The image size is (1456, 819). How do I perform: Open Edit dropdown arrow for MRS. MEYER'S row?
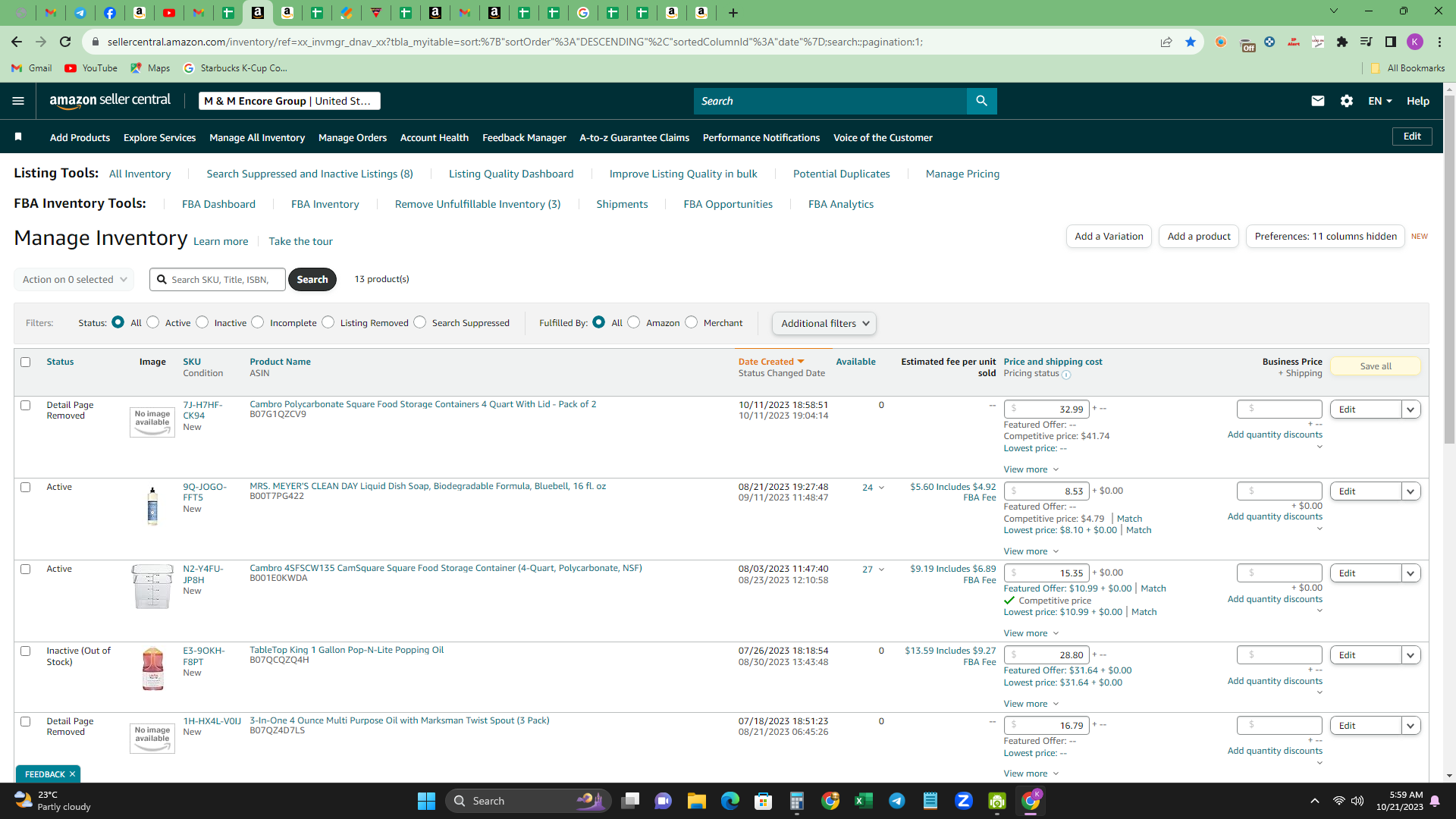point(1410,491)
